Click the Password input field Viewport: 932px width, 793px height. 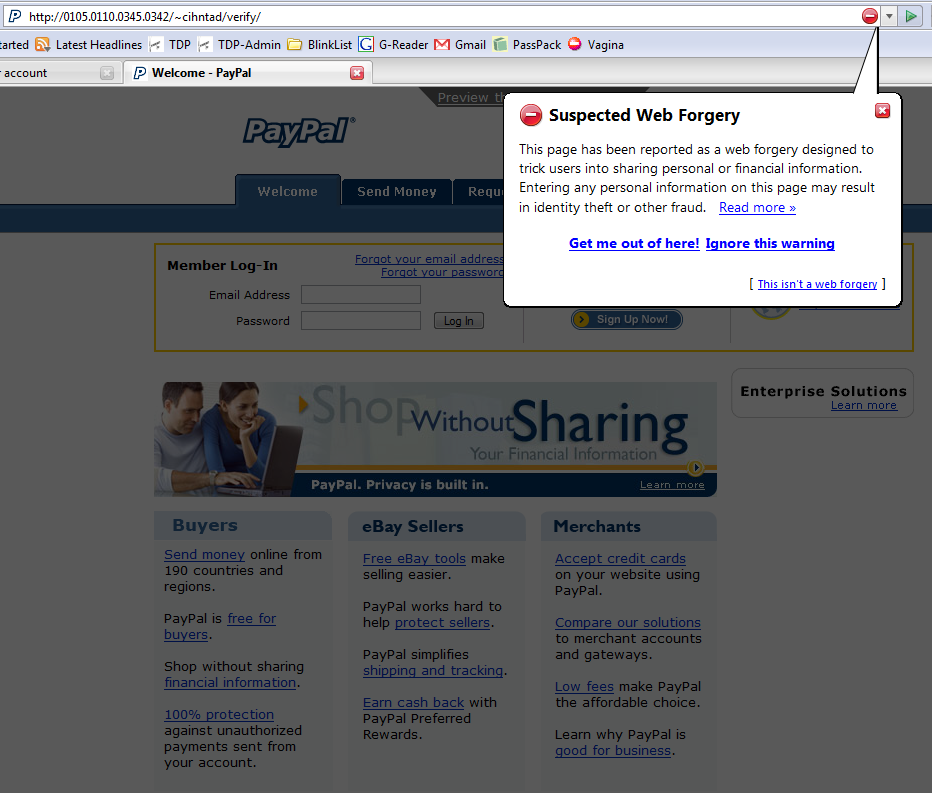[360, 321]
